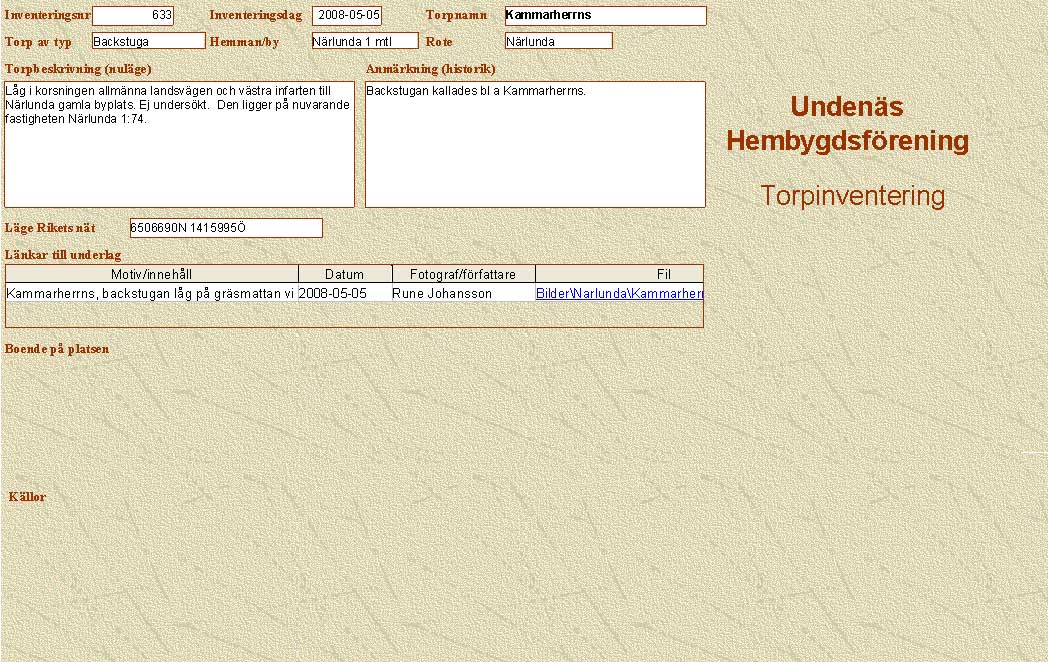1048x662 pixels.
Task: Click inside the Anmärkning historik text box
Action: coord(535,144)
